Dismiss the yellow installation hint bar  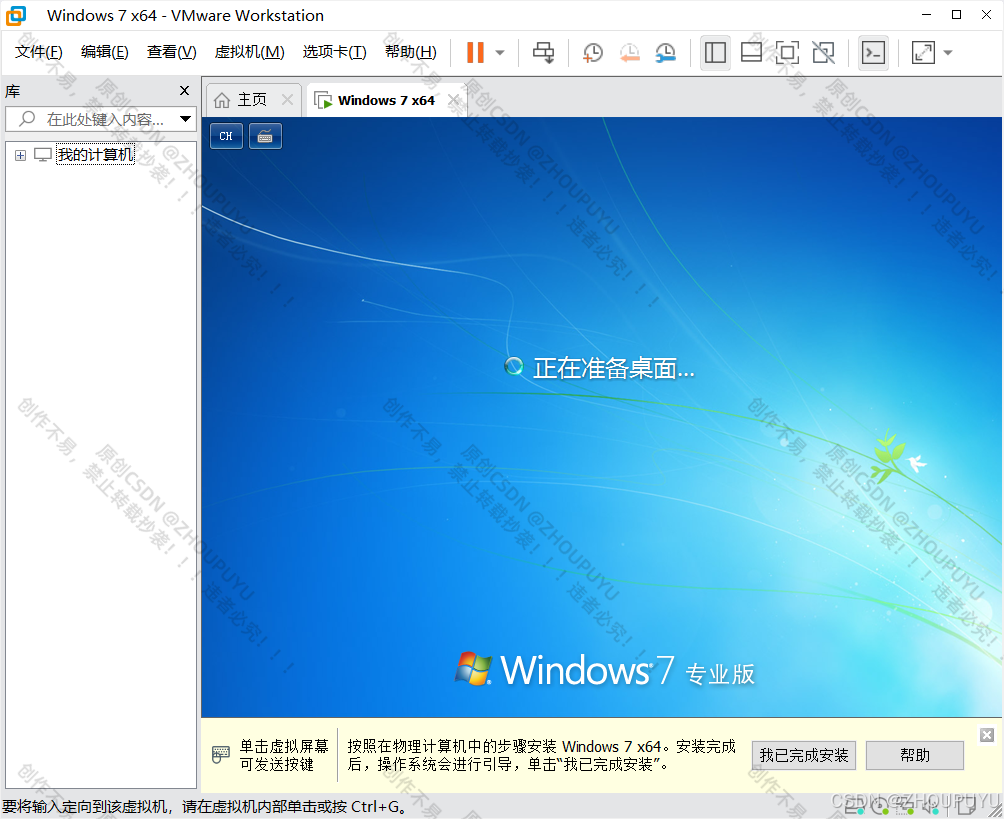tap(987, 735)
